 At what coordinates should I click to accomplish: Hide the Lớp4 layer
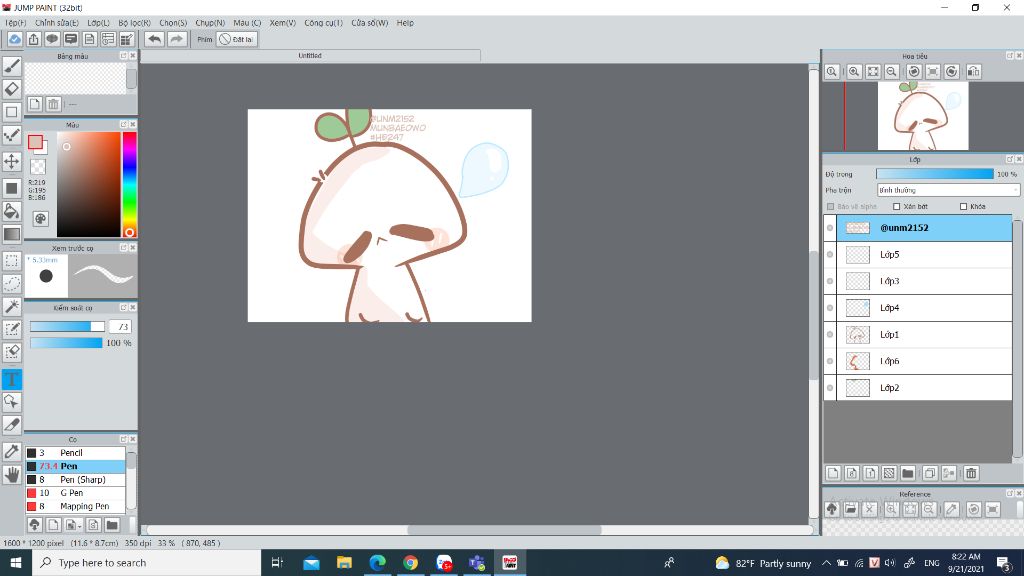pyautogui.click(x=830, y=308)
